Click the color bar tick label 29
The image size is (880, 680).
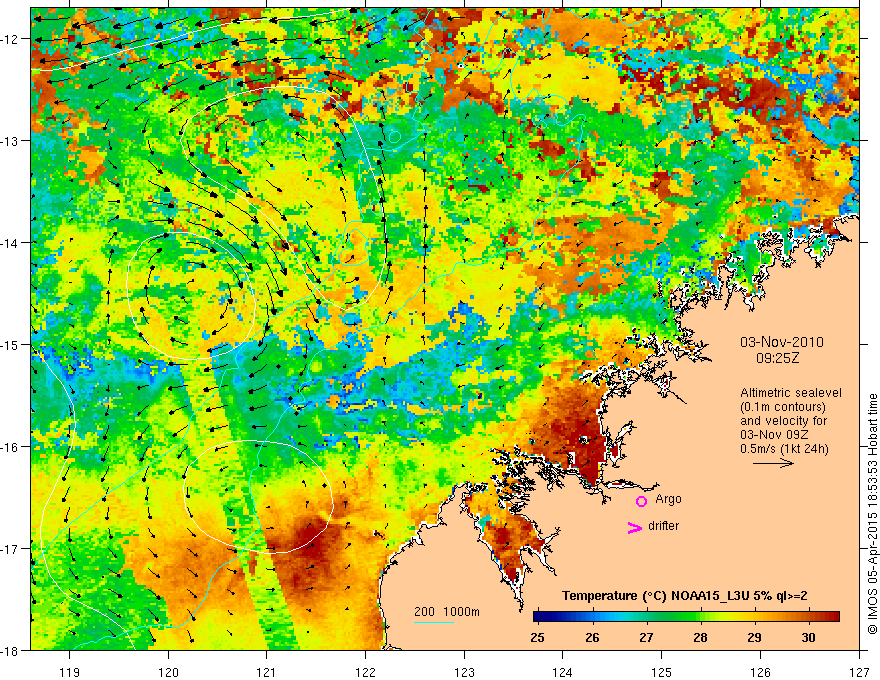coord(754,638)
